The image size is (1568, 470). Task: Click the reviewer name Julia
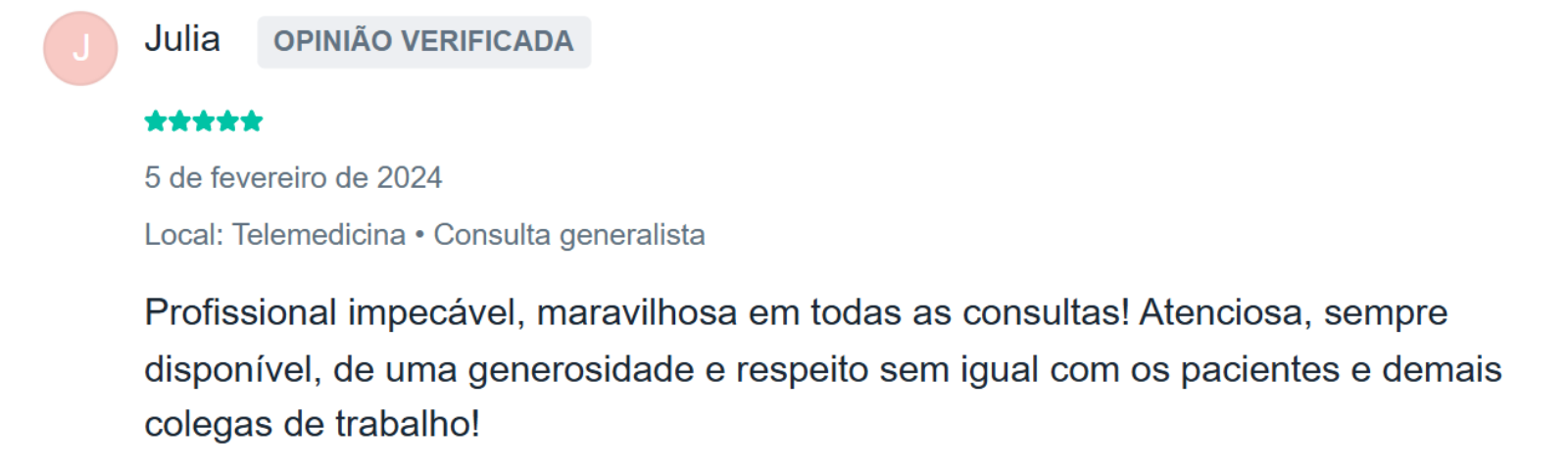[182, 39]
